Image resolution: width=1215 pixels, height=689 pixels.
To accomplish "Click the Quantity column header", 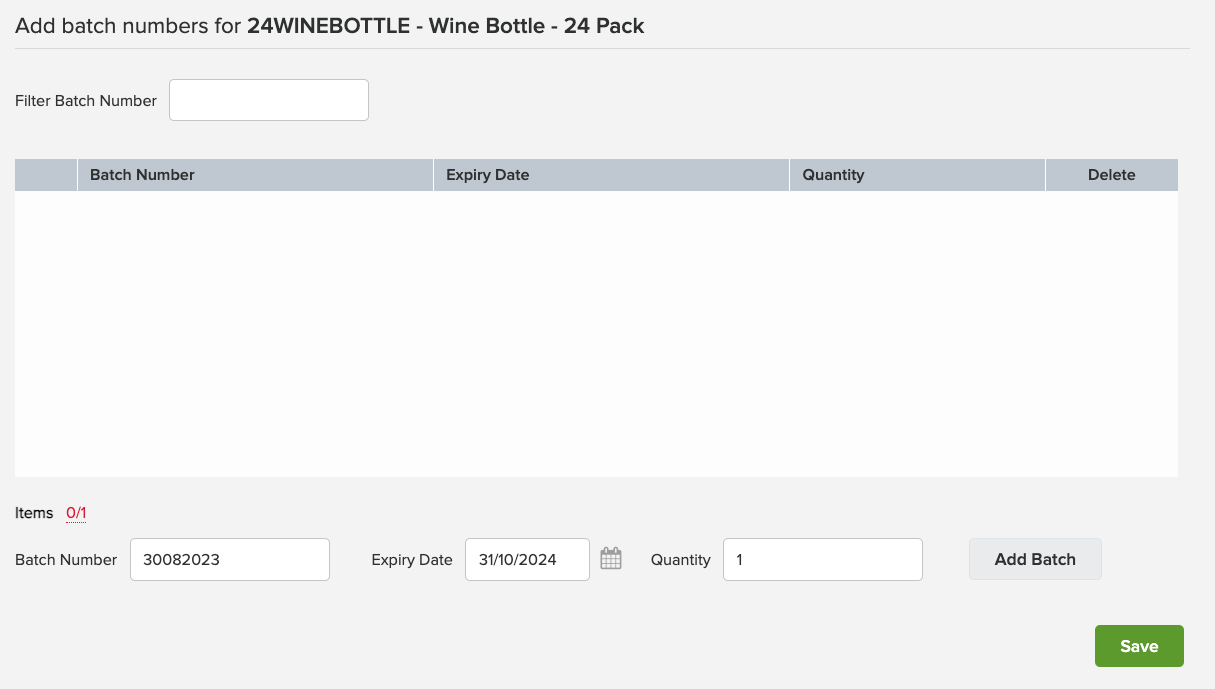I will click(x=833, y=174).
